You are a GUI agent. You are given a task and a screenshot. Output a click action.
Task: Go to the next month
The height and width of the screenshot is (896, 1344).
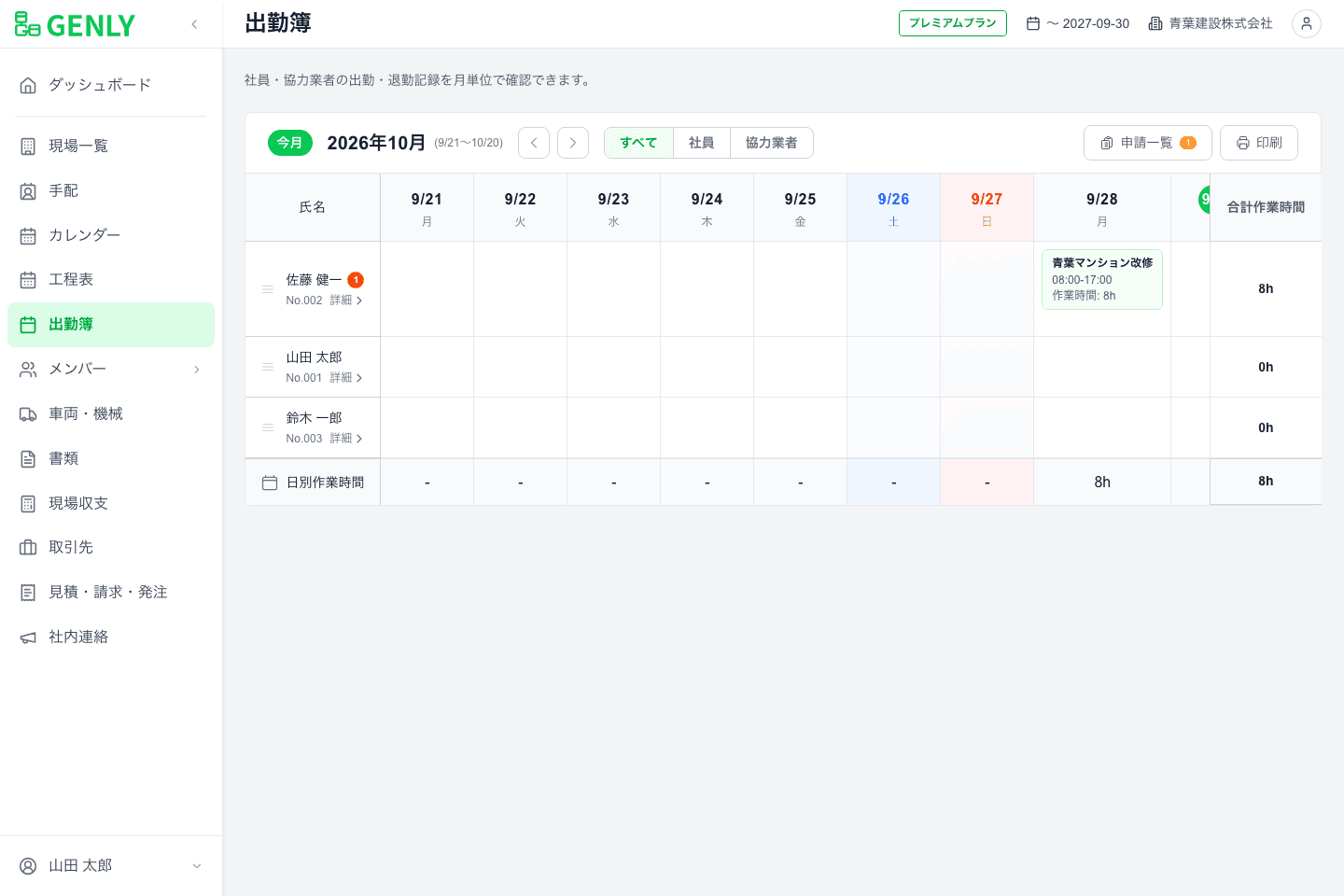573,143
